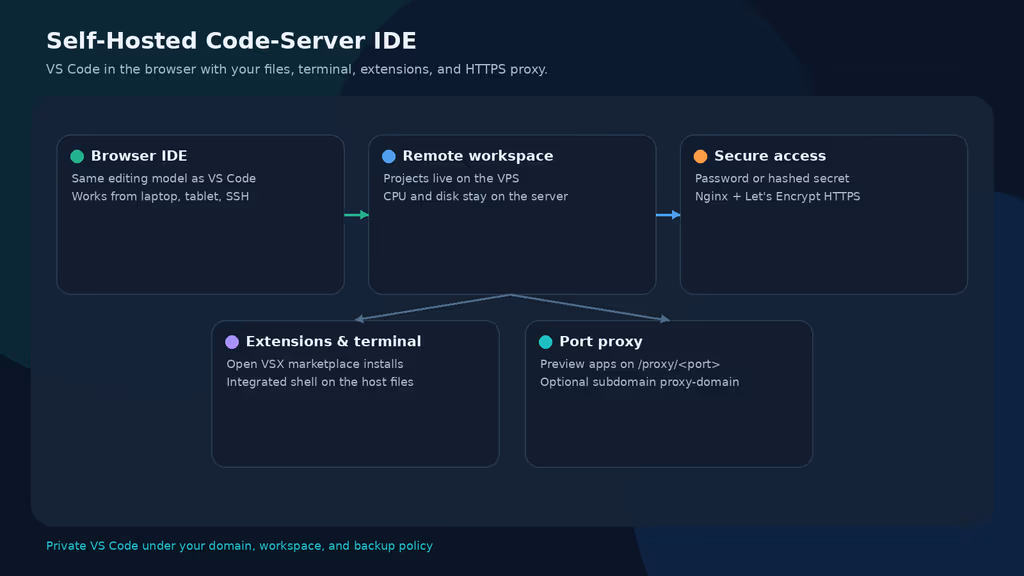1024x576 pixels.
Task: Select the Extensions & terminal card heading
Action: (x=333, y=342)
